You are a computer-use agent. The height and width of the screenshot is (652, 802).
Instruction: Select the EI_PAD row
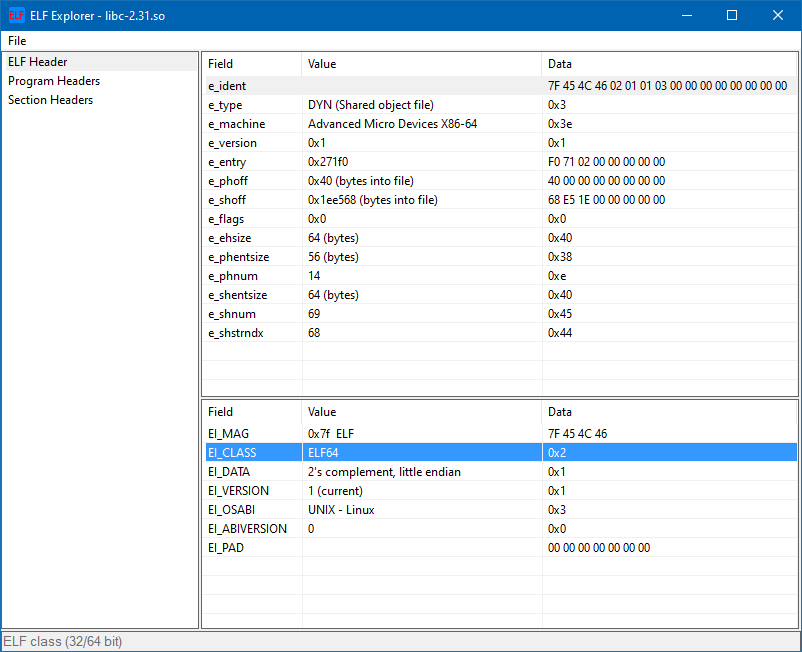tap(501, 548)
